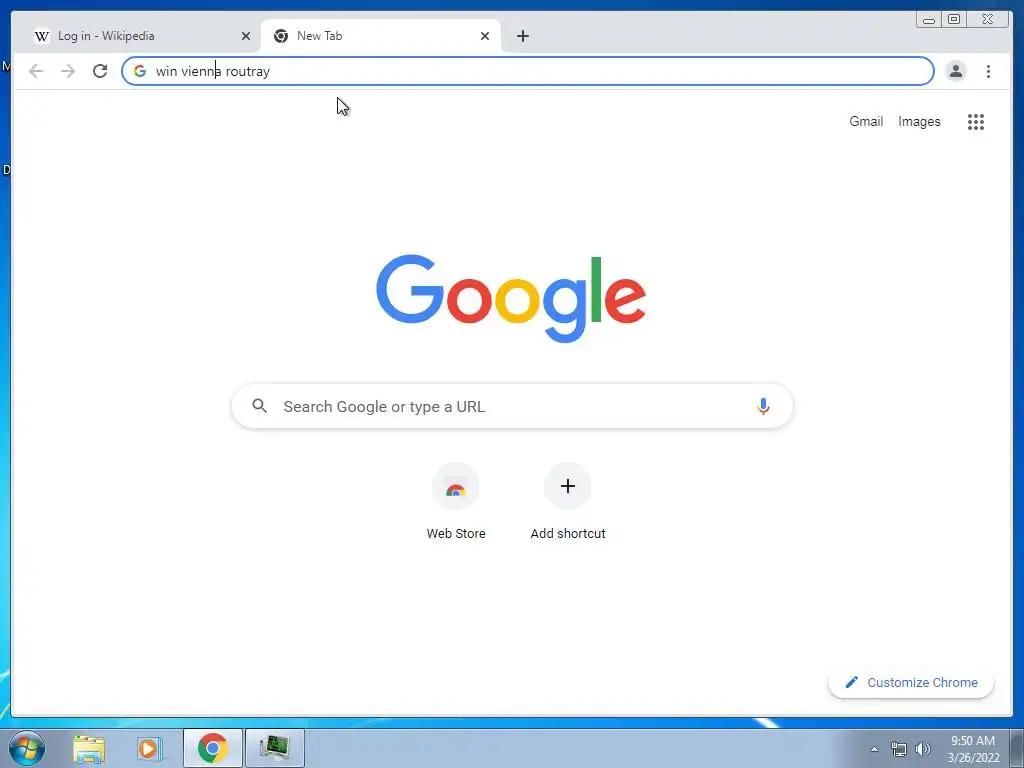Click the browser back arrow
Viewport: 1024px width, 768px height.
(x=36, y=71)
